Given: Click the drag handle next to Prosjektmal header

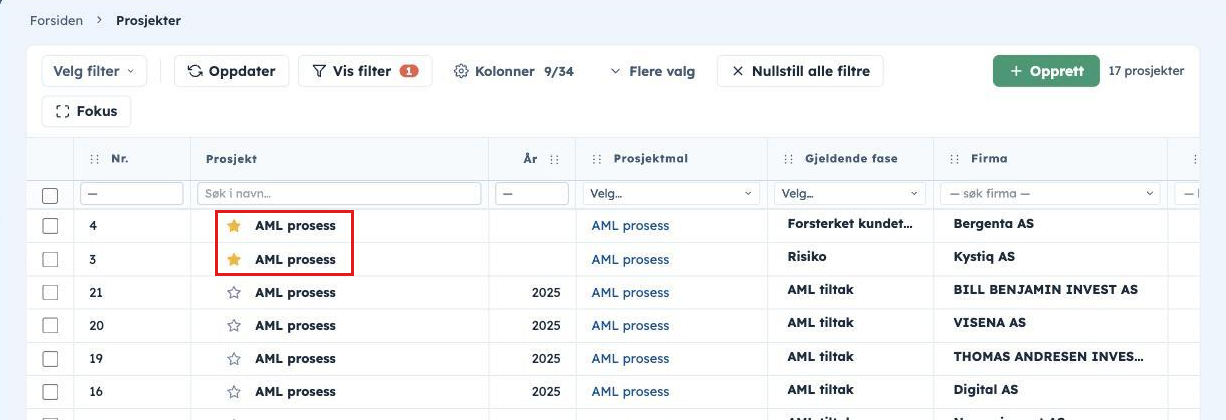Looking at the screenshot, I should (x=597, y=159).
